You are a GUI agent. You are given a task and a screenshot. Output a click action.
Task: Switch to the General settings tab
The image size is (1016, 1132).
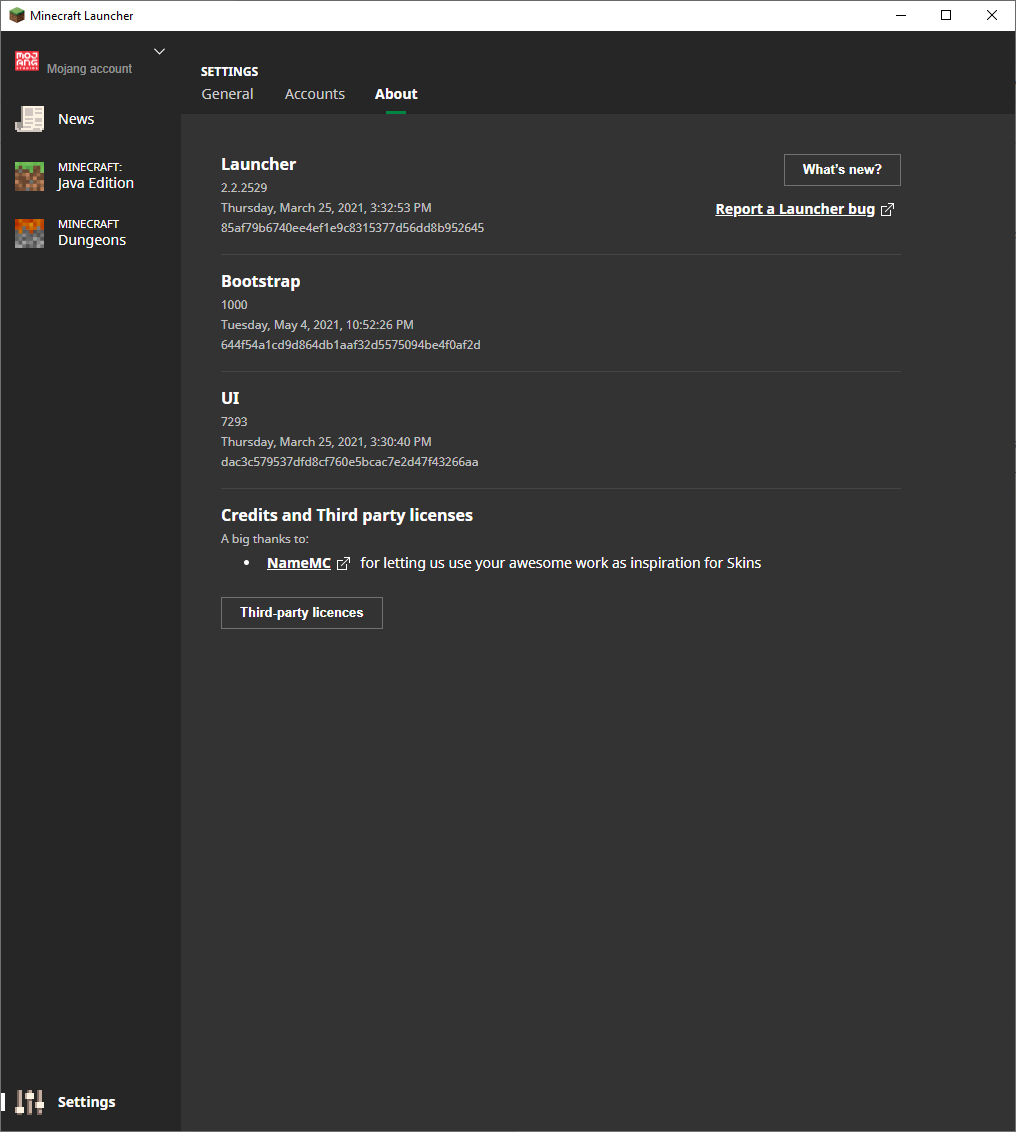[228, 94]
